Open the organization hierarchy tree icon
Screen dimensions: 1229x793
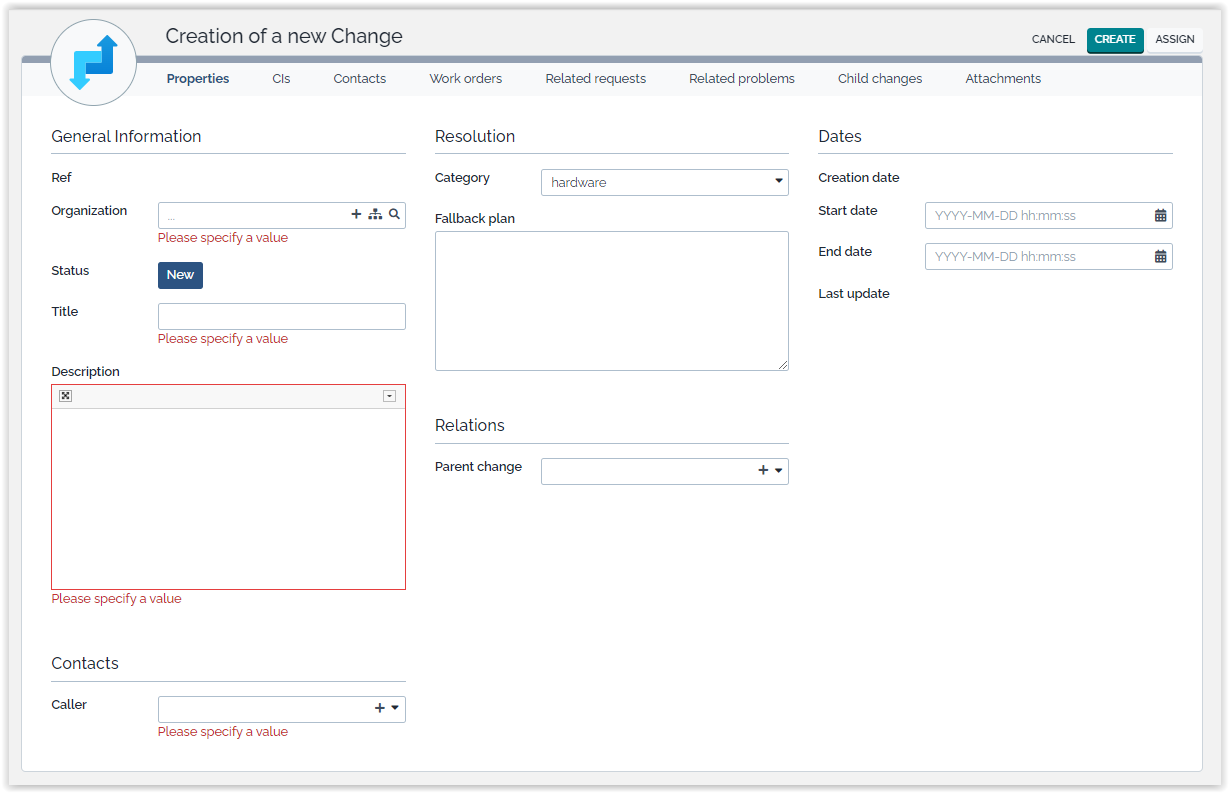(x=375, y=214)
